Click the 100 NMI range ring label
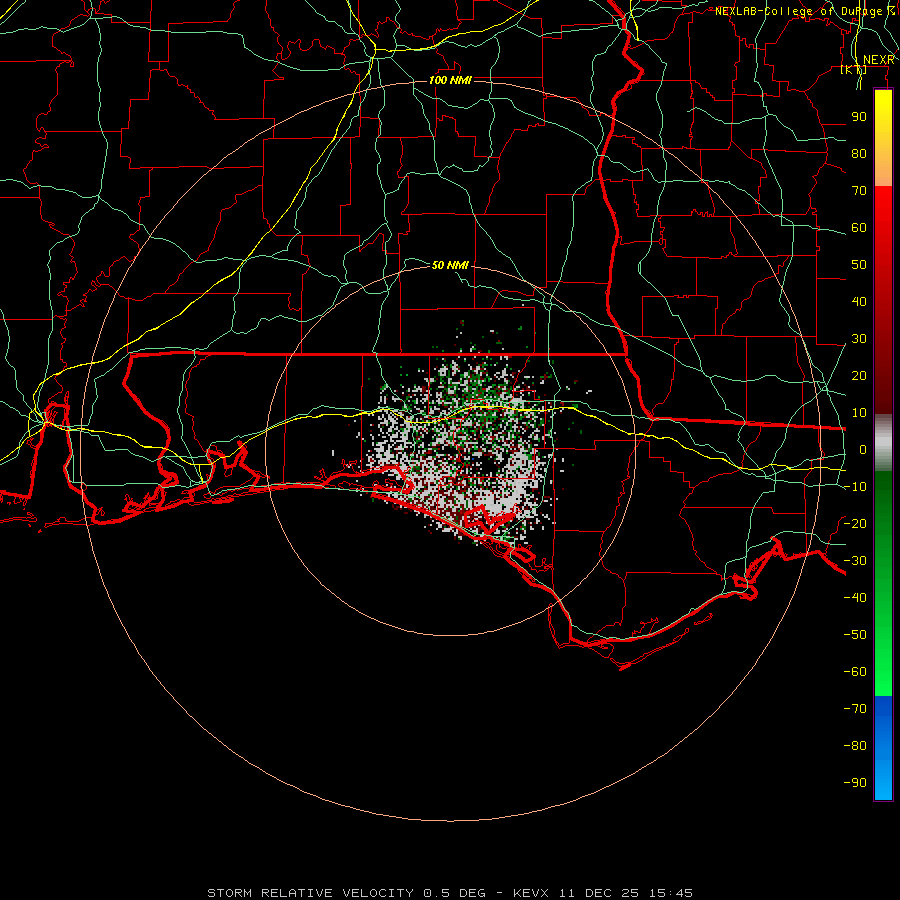The height and width of the screenshot is (900, 900). 450,80
